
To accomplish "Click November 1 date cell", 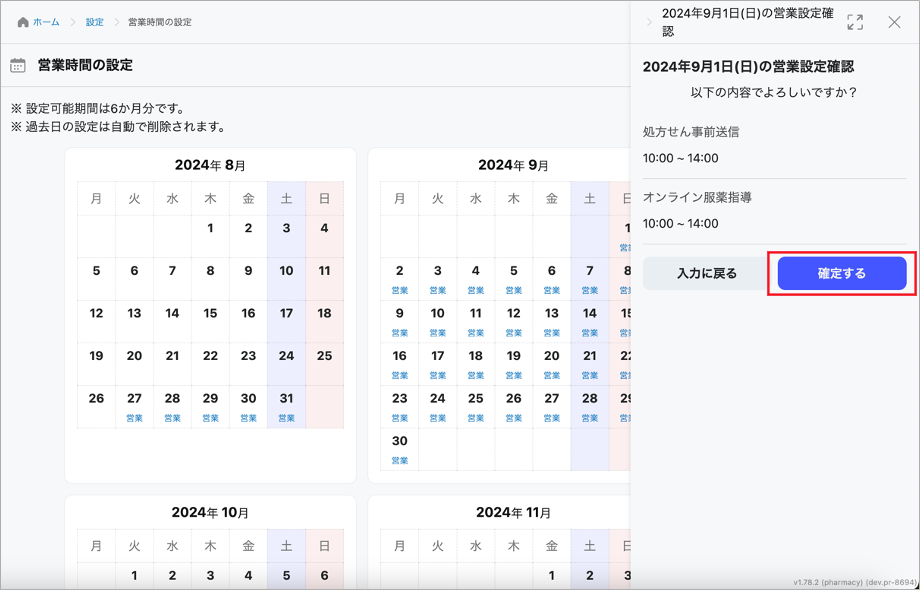I will coord(551,575).
